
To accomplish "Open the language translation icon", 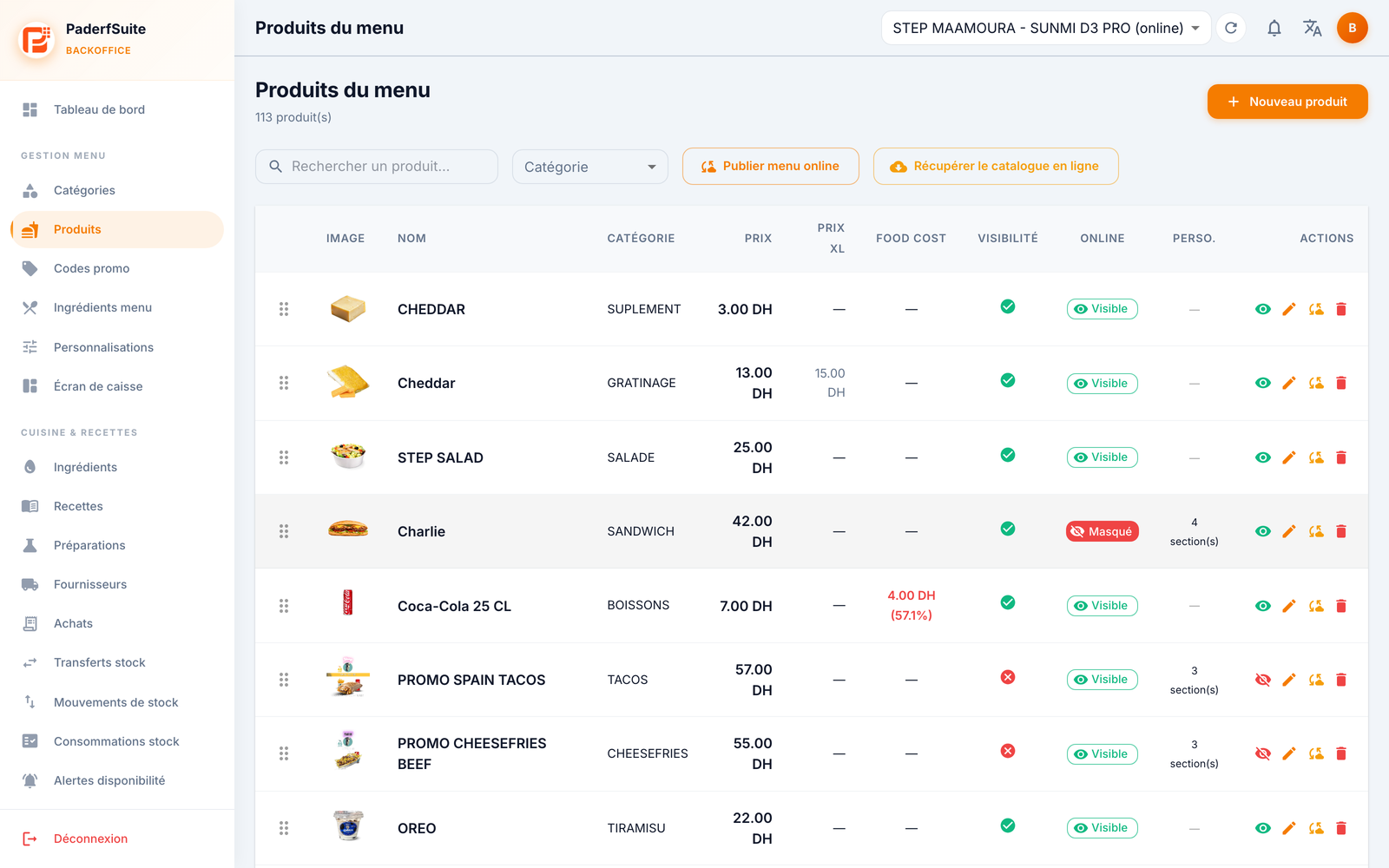I will pos(1313,28).
